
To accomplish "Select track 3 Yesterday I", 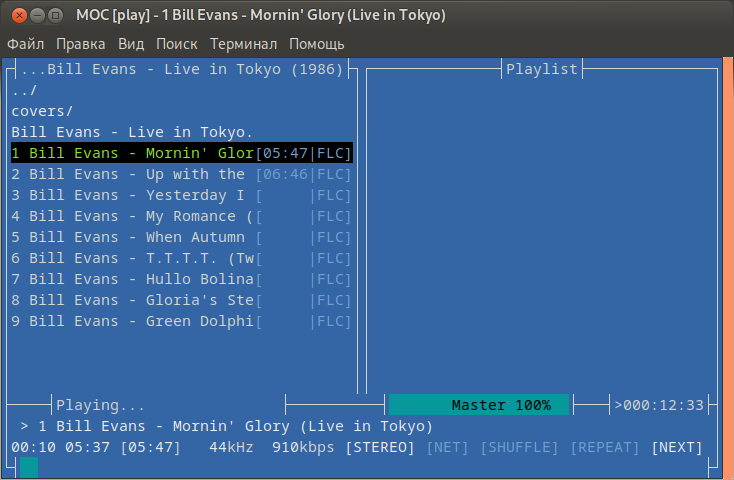I will pyautogui.click(x=182, y=195).
